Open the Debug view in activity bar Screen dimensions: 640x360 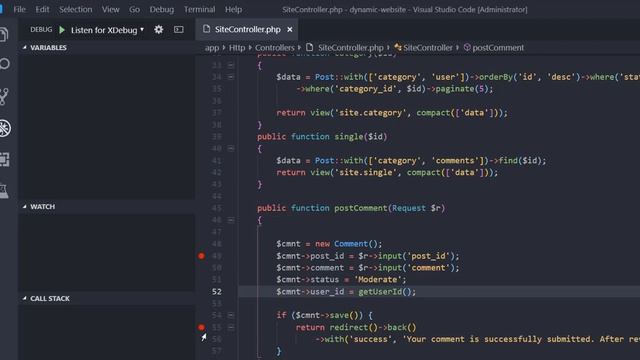(x=5, y=128)
